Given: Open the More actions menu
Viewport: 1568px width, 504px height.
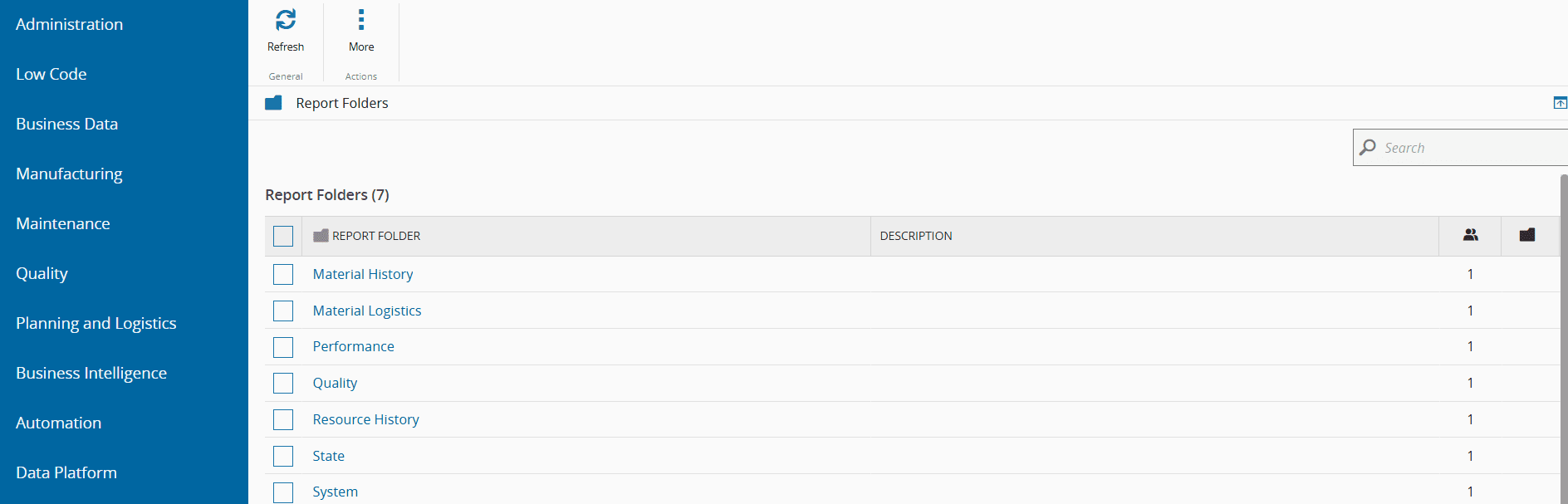Looking at the screenshot, I should coord(361,20).
